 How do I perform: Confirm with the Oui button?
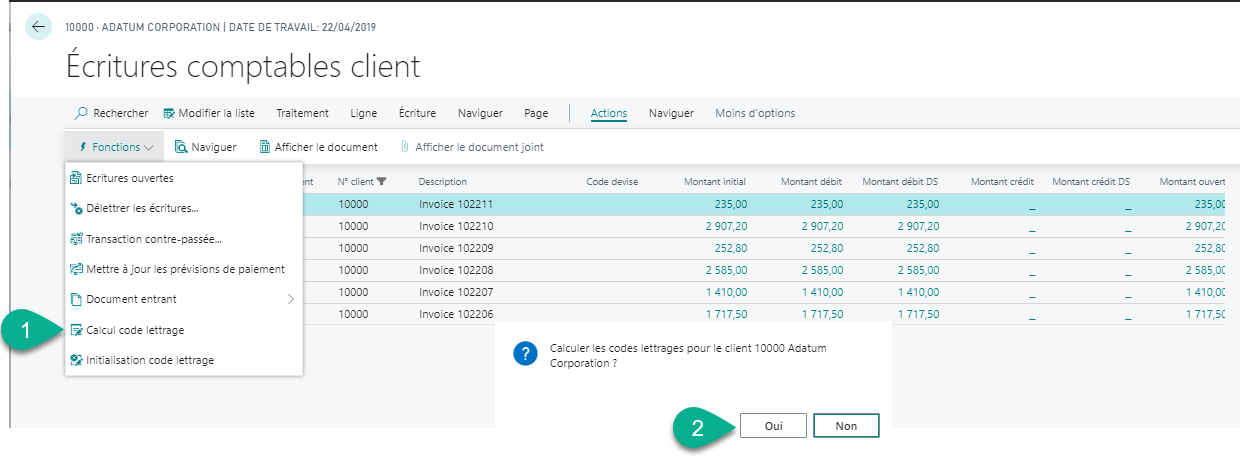(x=773, y=425)
